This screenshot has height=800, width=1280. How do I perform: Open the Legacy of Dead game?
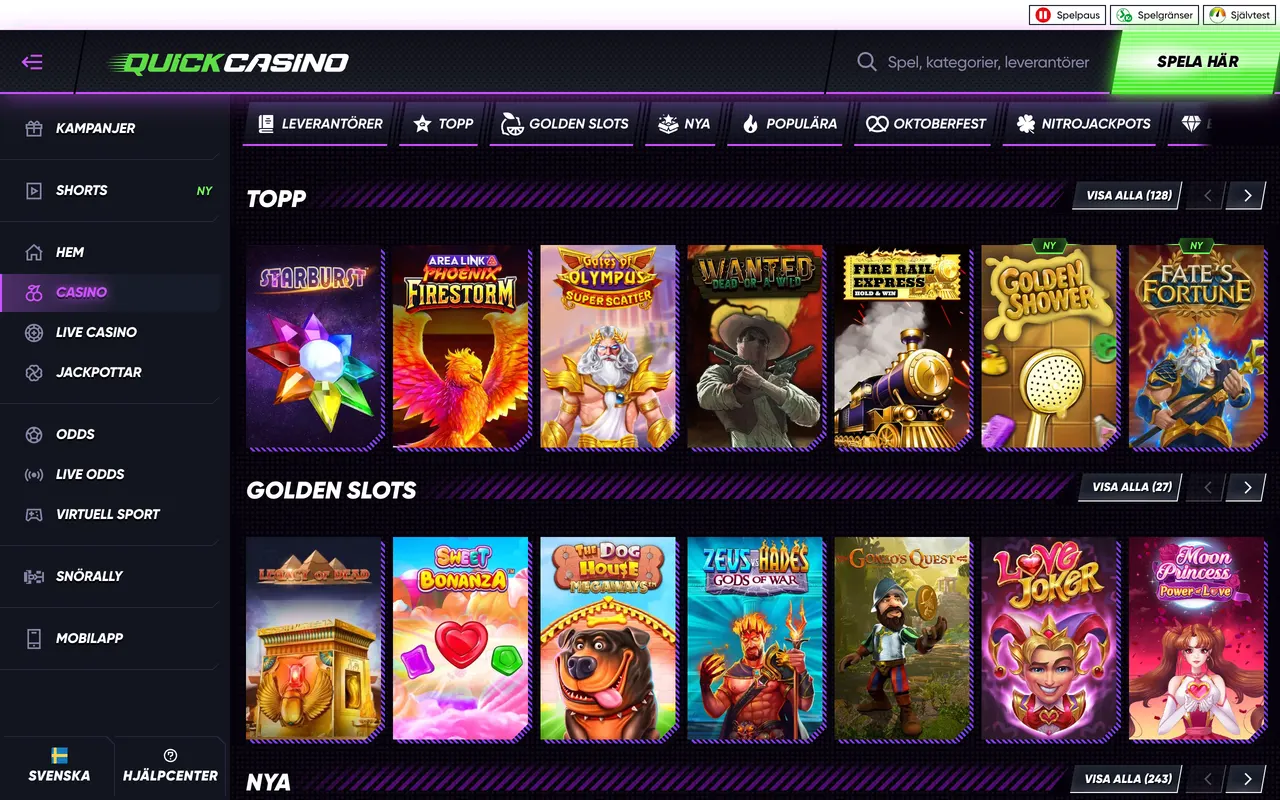point(314,639)
